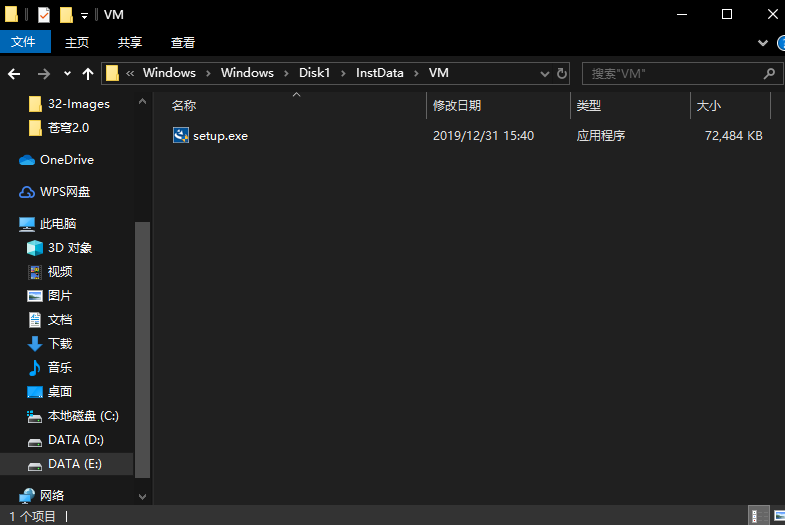Click the VM breadcrumb segment
785x525 pixels.
point(439,73)
